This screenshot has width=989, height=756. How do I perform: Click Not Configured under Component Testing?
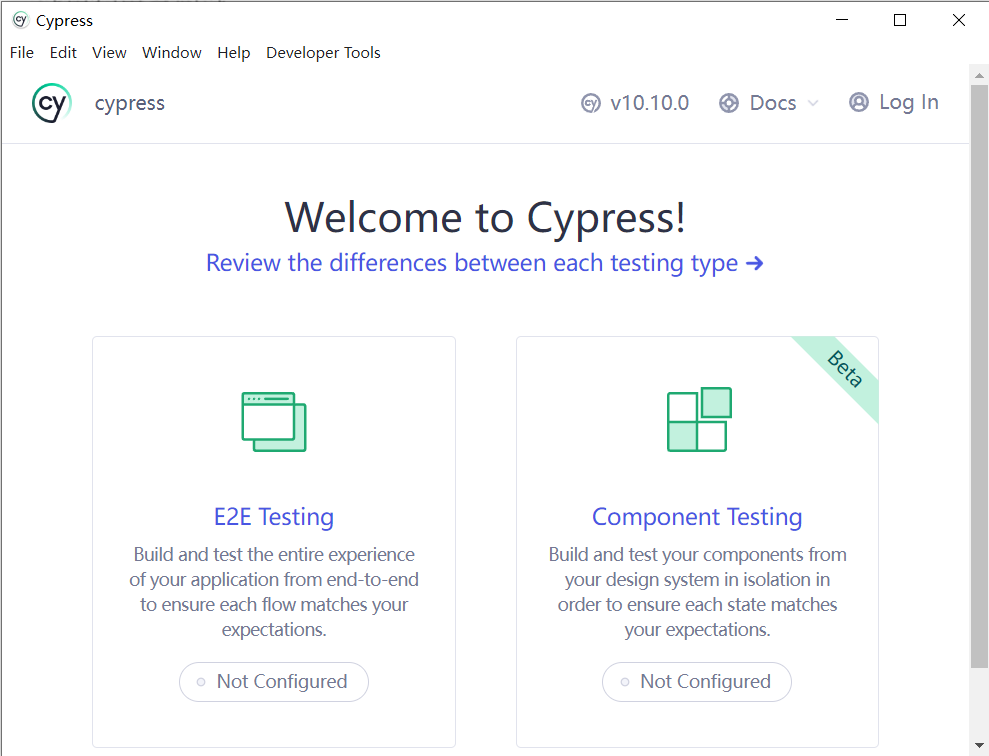point(697,682)
